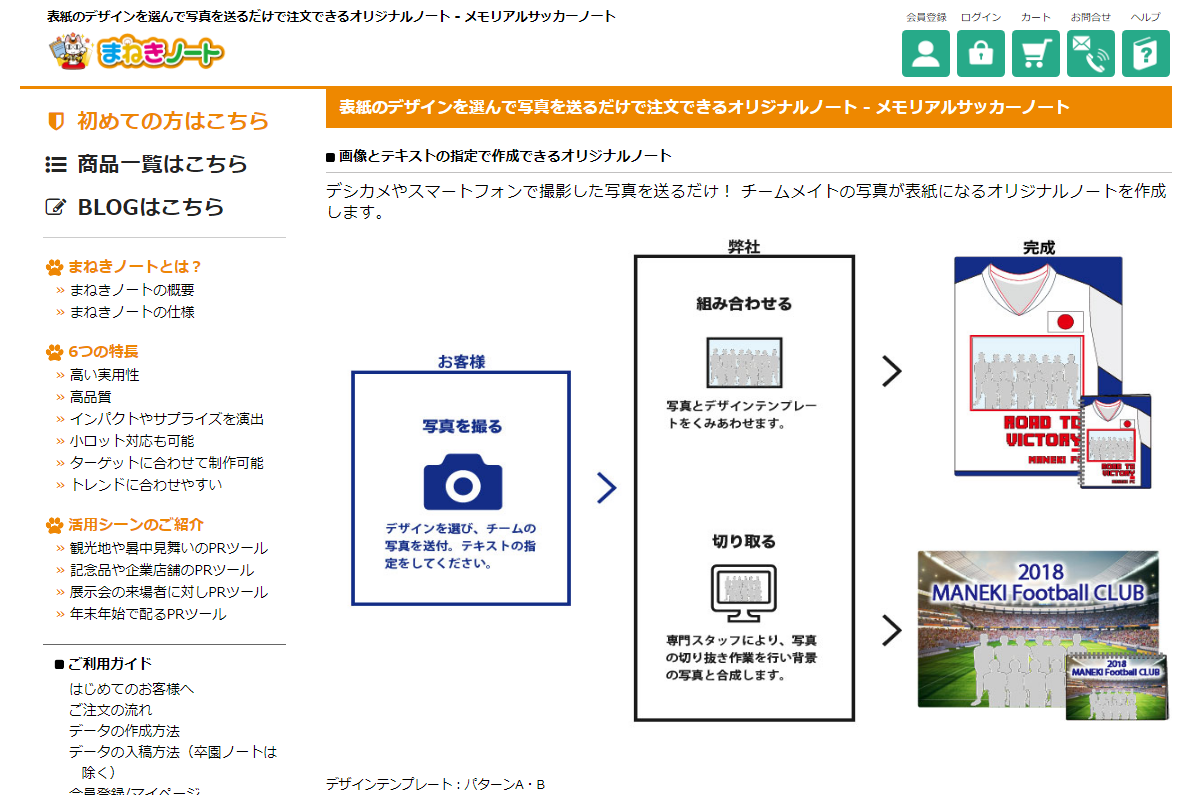Open まねきノートの概要 link
This screenshot has height=795, width=1199.
tap(132, 290)
